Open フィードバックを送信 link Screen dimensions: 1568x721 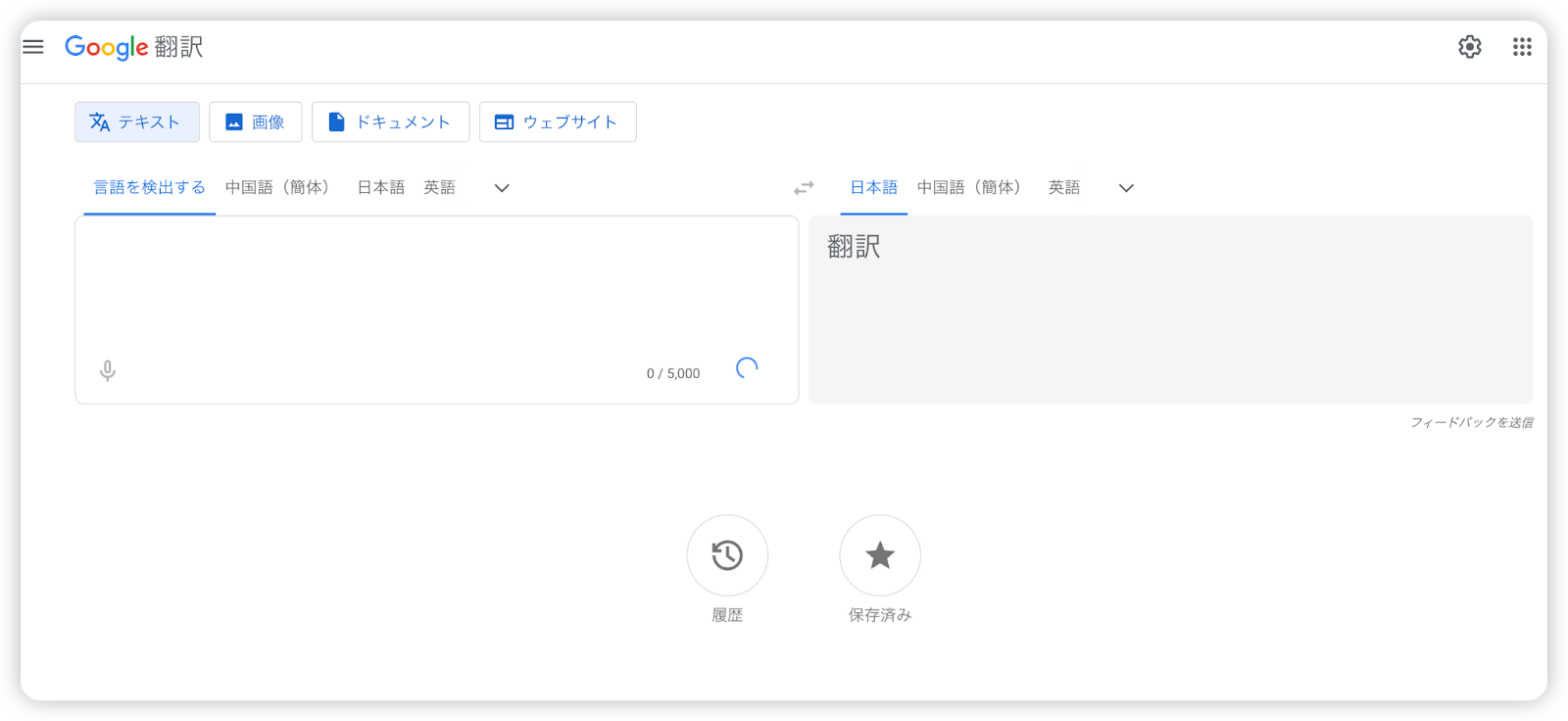click(x=1471, y=422)
